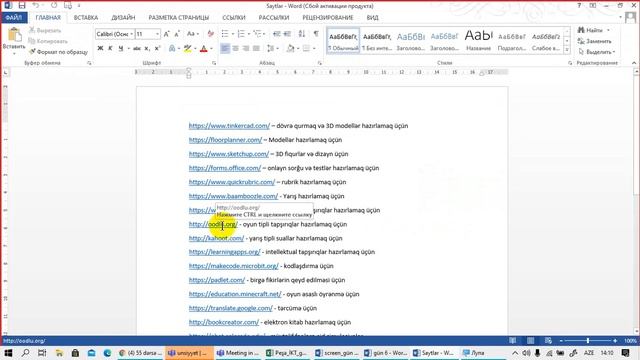Screen dimensions: 640x360
Task: Center-align the paragraph
Action: 236,49
